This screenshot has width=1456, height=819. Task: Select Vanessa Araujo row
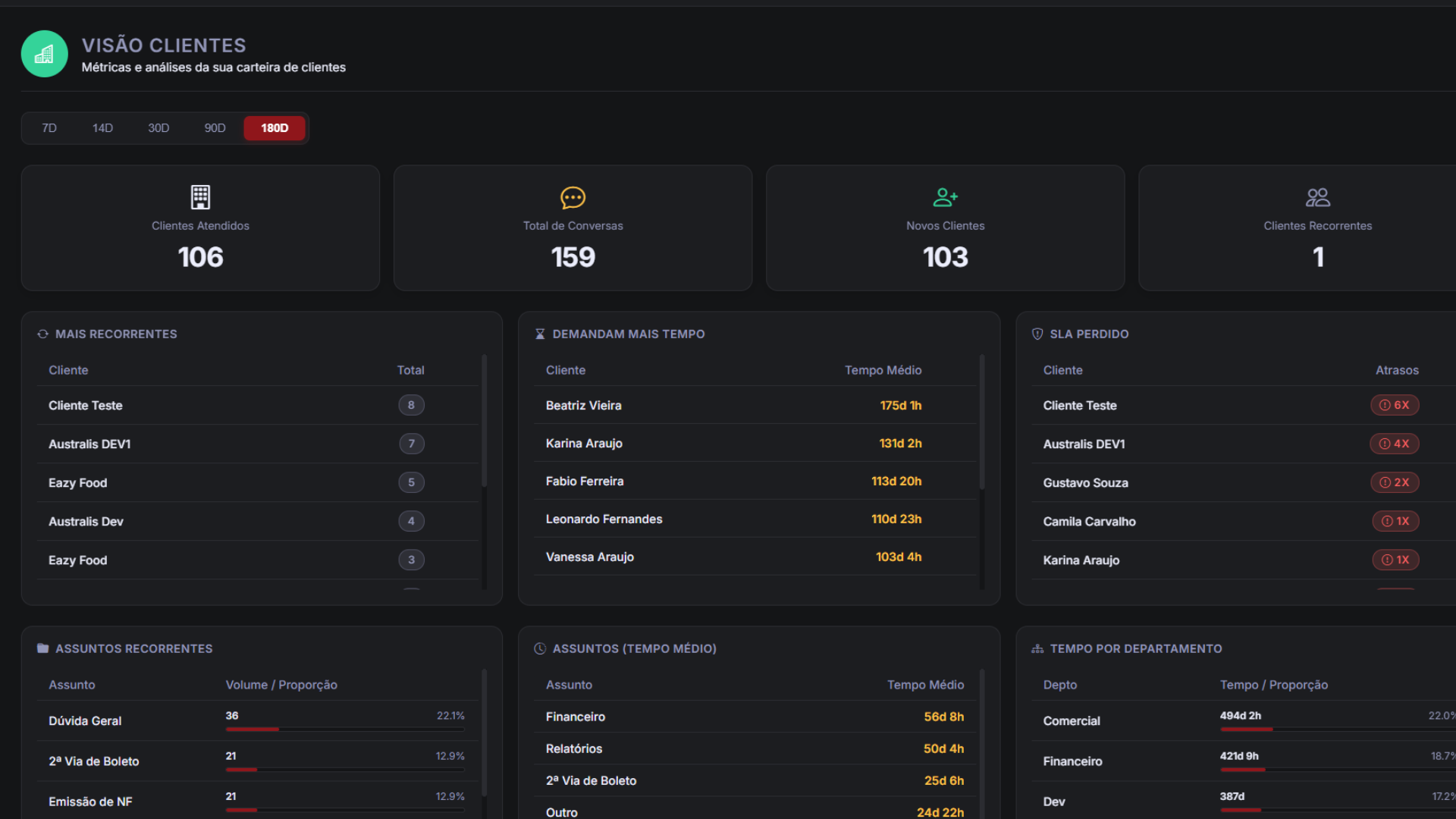755,557
